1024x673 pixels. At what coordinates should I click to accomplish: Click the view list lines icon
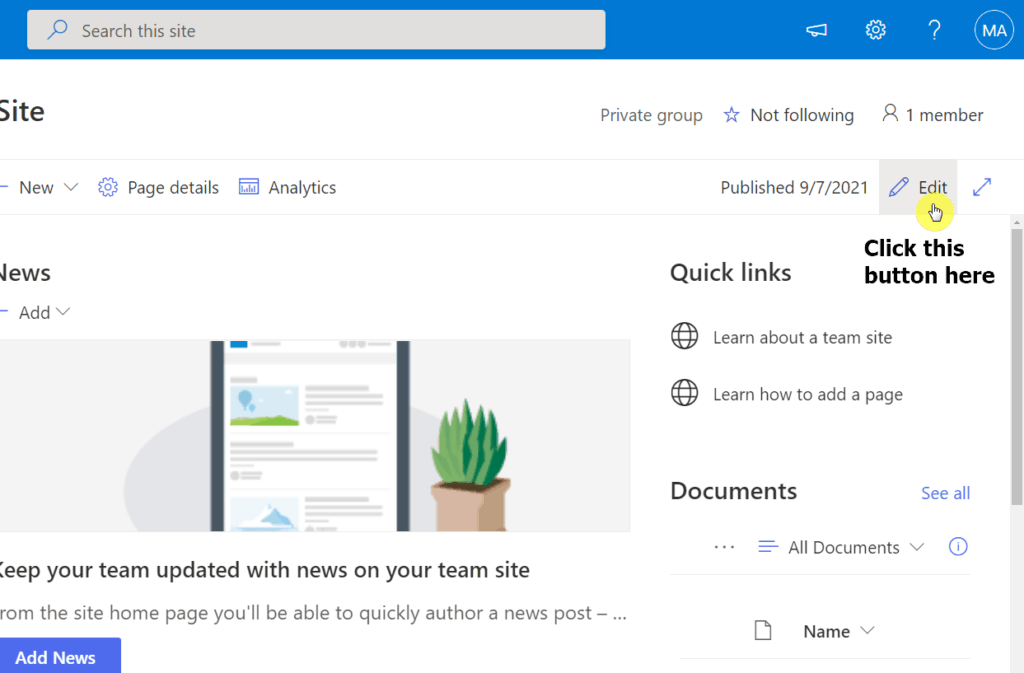[x=768, y=546]
